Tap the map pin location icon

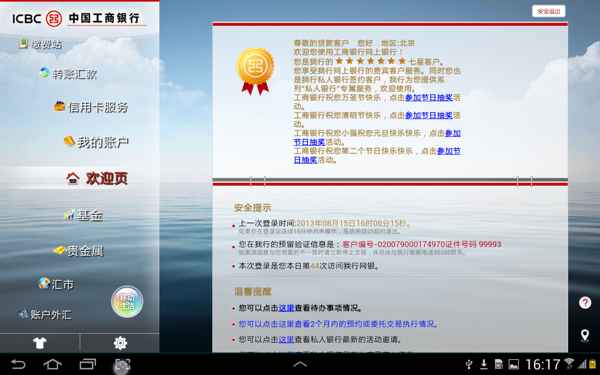(x=585, y=336)
